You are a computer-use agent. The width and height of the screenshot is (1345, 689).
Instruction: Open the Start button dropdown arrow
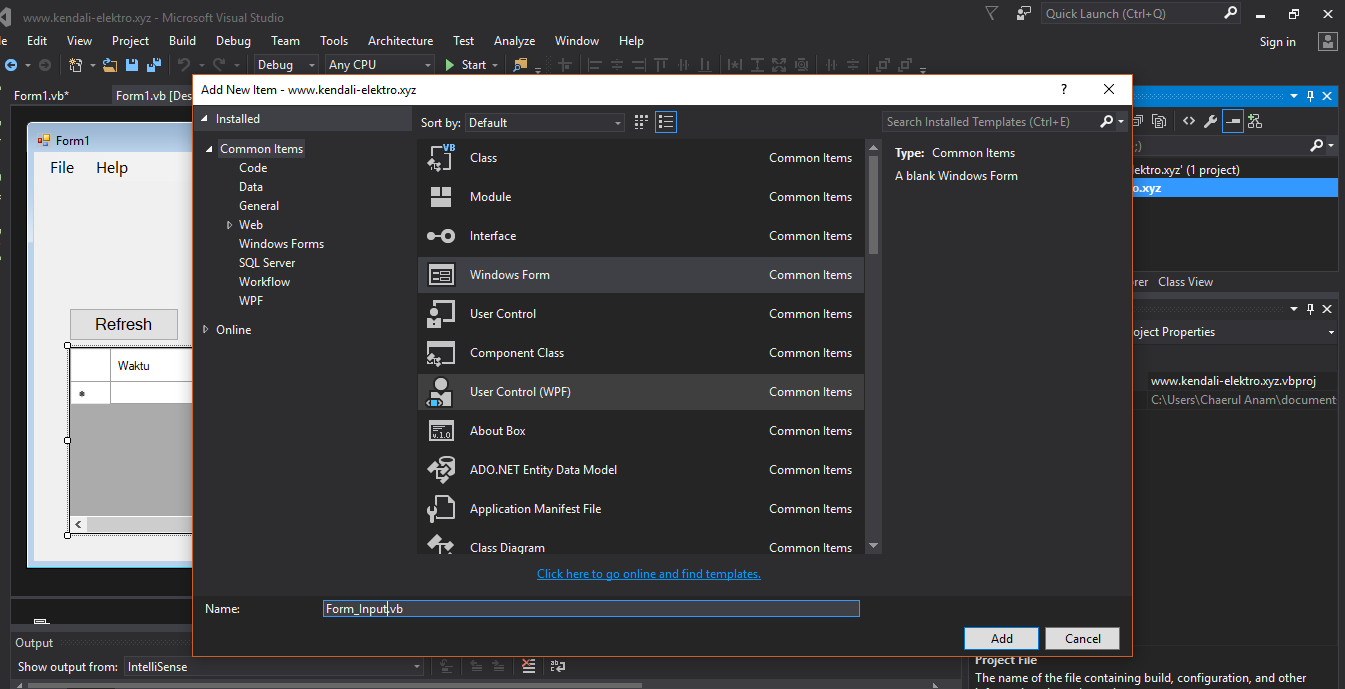[x=496, y=65]
